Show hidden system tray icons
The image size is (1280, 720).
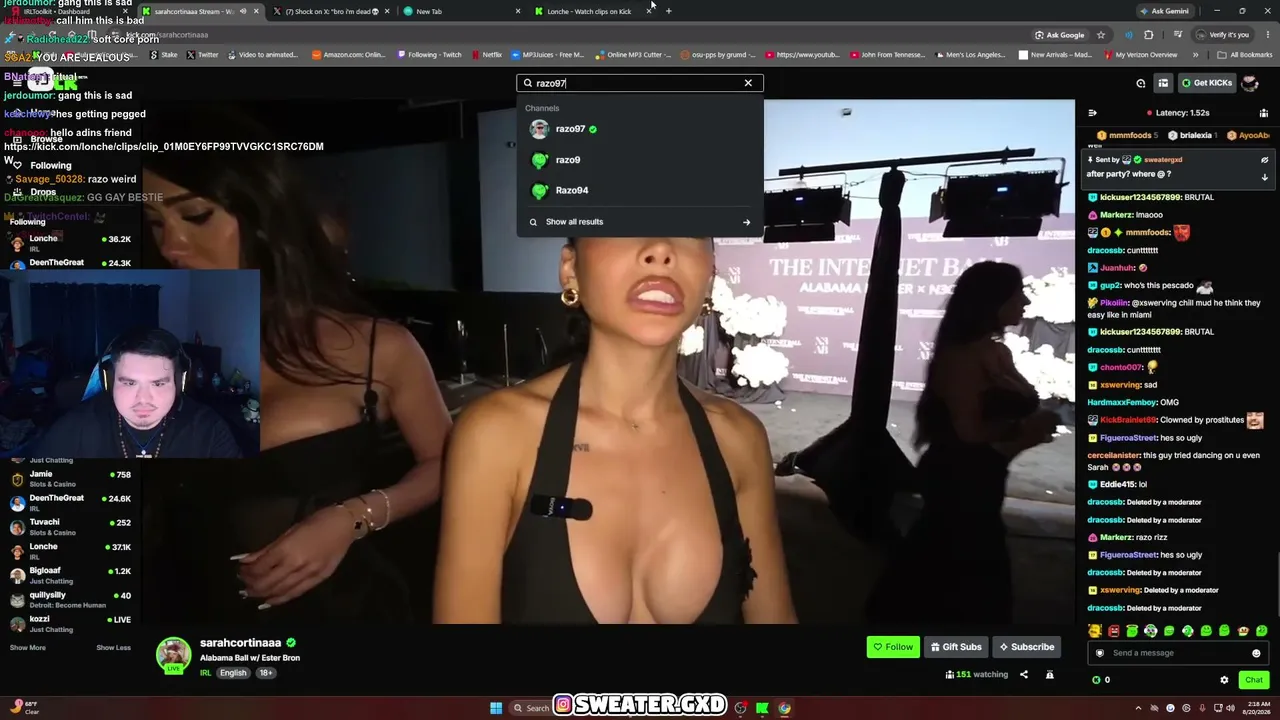pos(1138,708)
